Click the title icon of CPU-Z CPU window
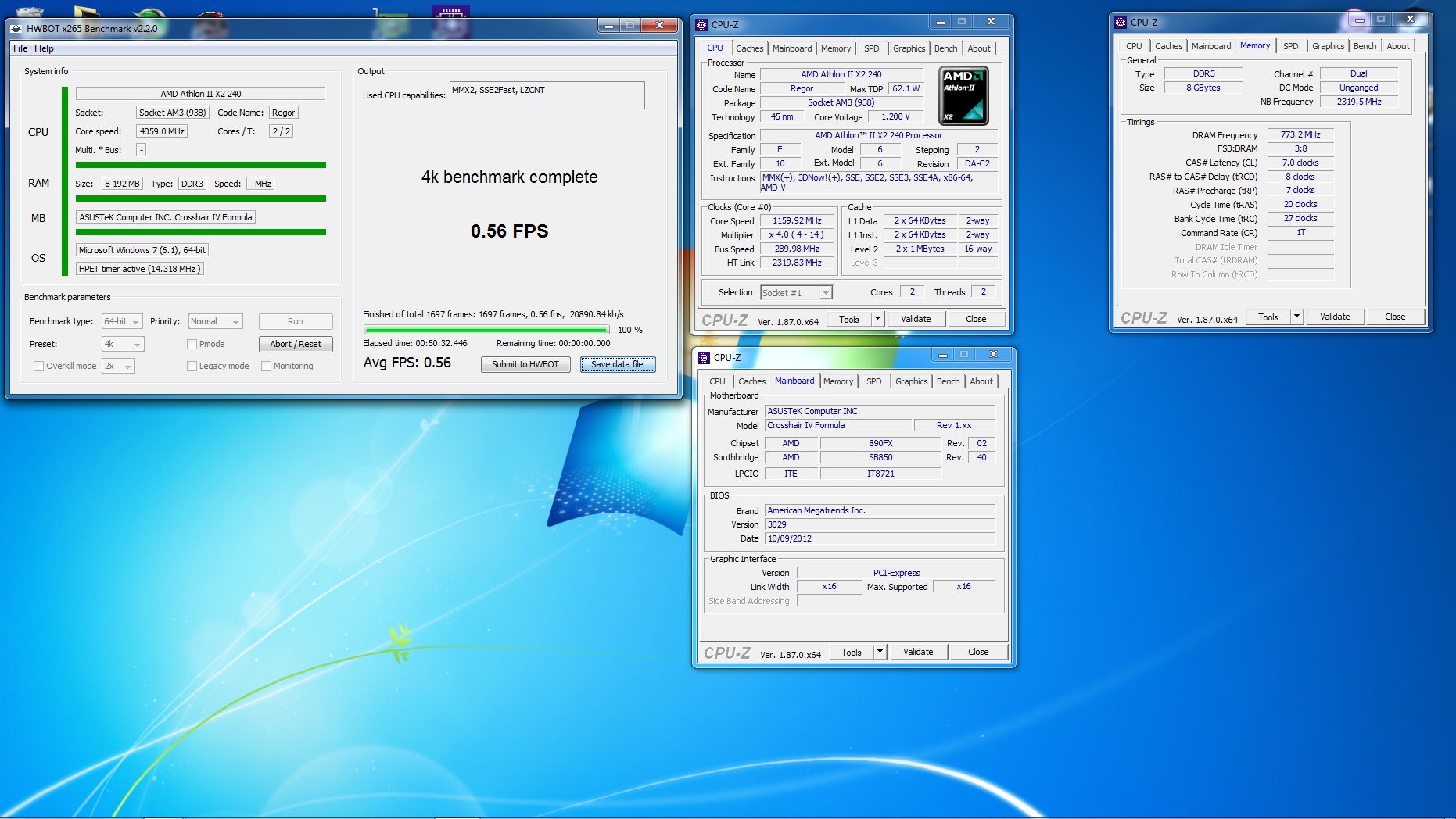The image size is (1456, 819). click(701, 24)
